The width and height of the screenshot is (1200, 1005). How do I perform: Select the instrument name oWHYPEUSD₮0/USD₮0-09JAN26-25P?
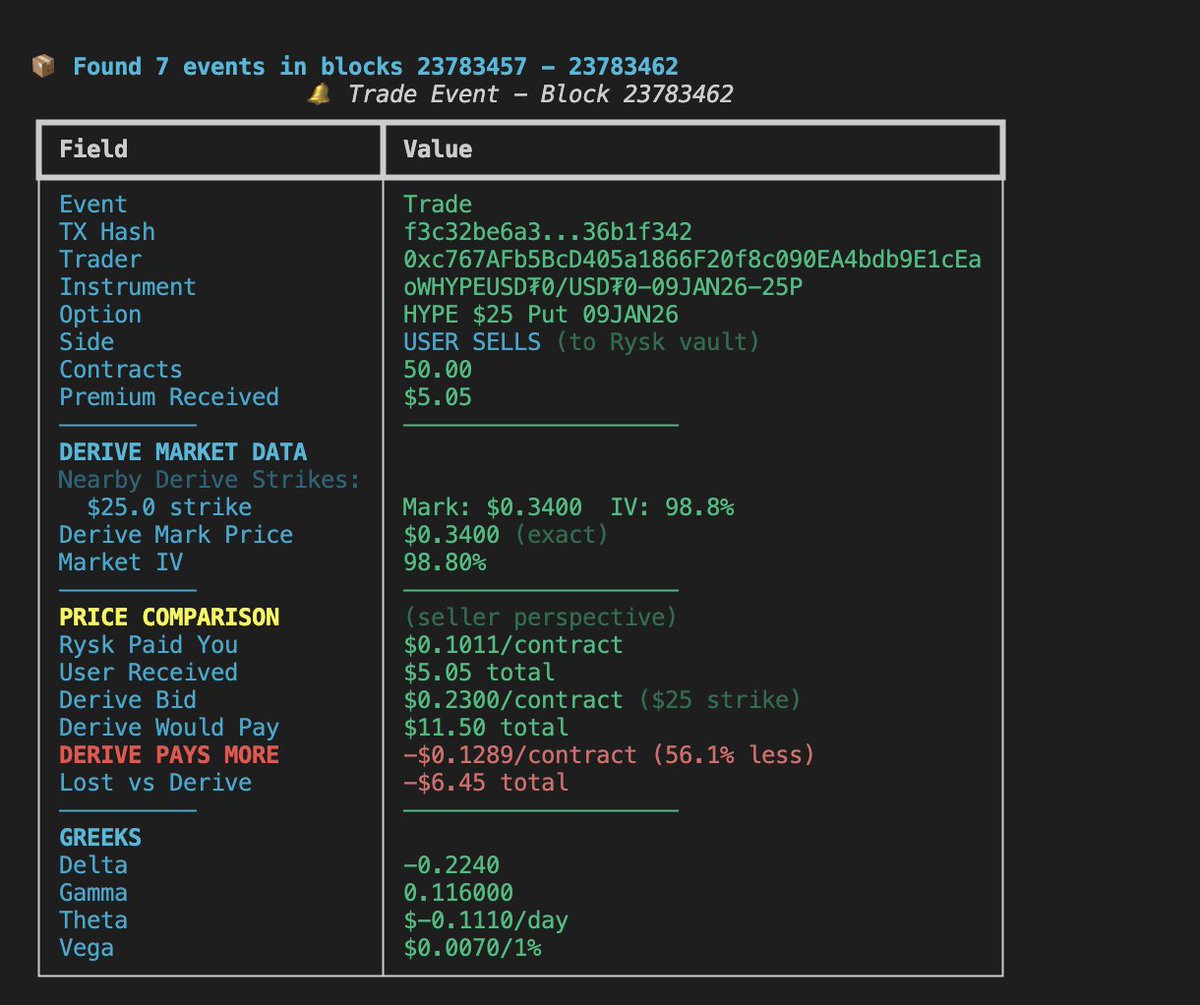coord(603,287)
